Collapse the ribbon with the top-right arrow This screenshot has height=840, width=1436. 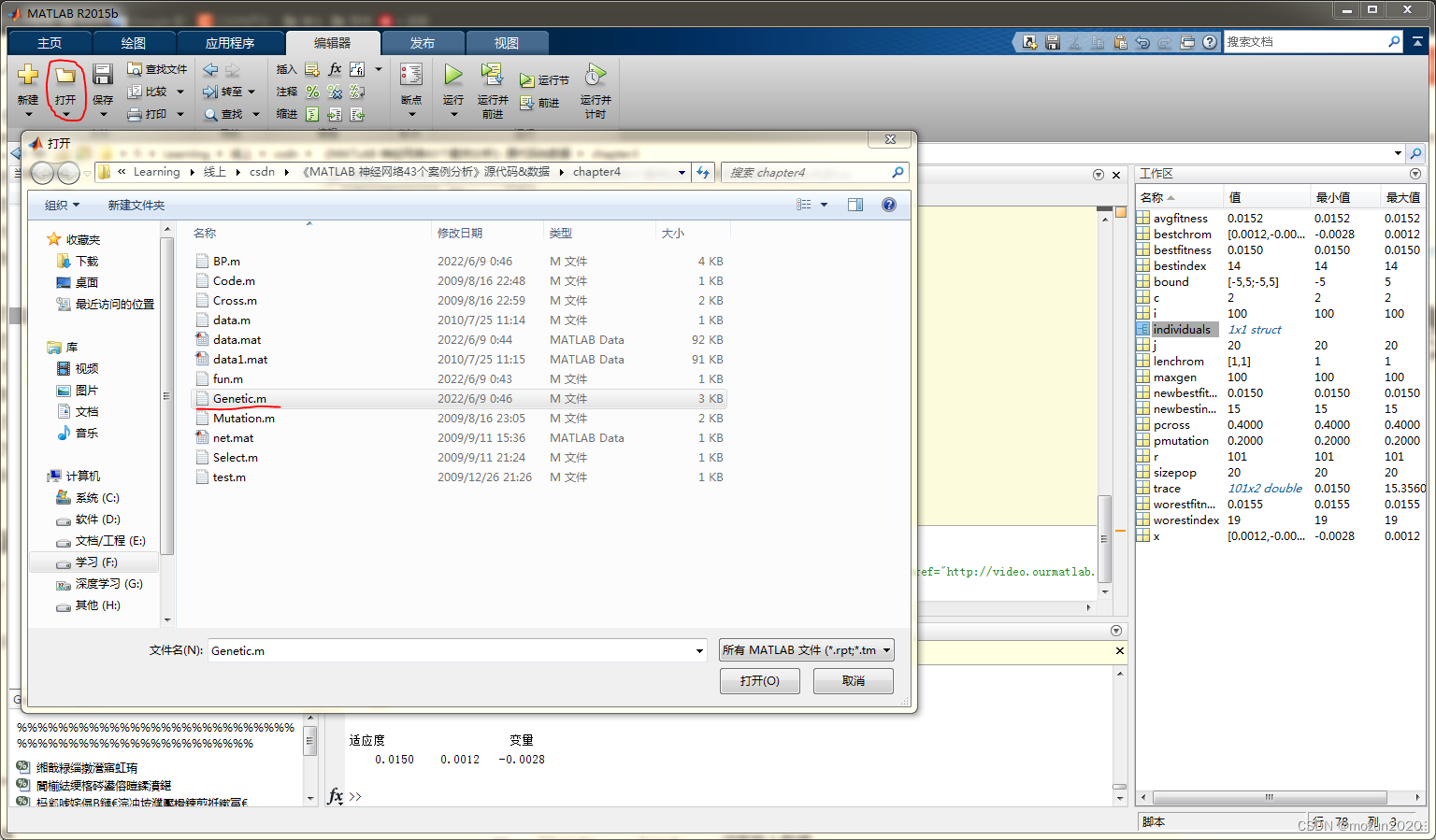click(1418, 42)
